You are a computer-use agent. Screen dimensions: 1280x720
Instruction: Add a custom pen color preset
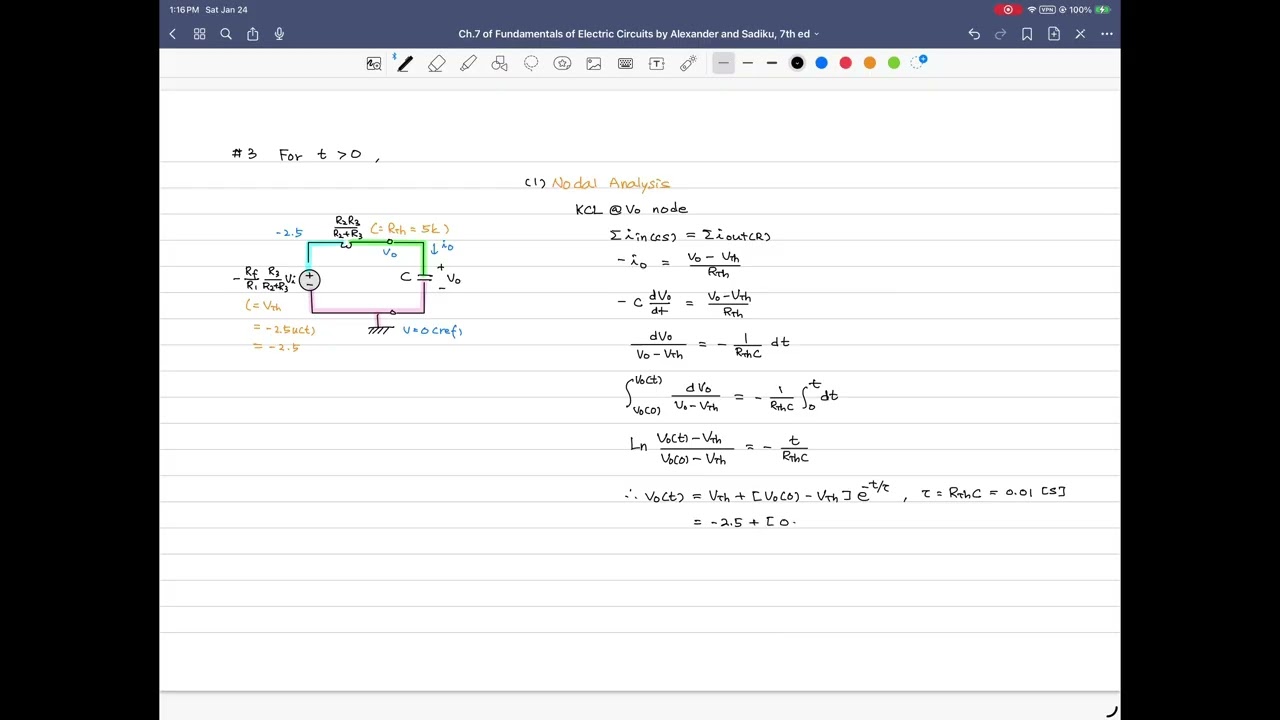pyautogui.click(x=919, y=62)
